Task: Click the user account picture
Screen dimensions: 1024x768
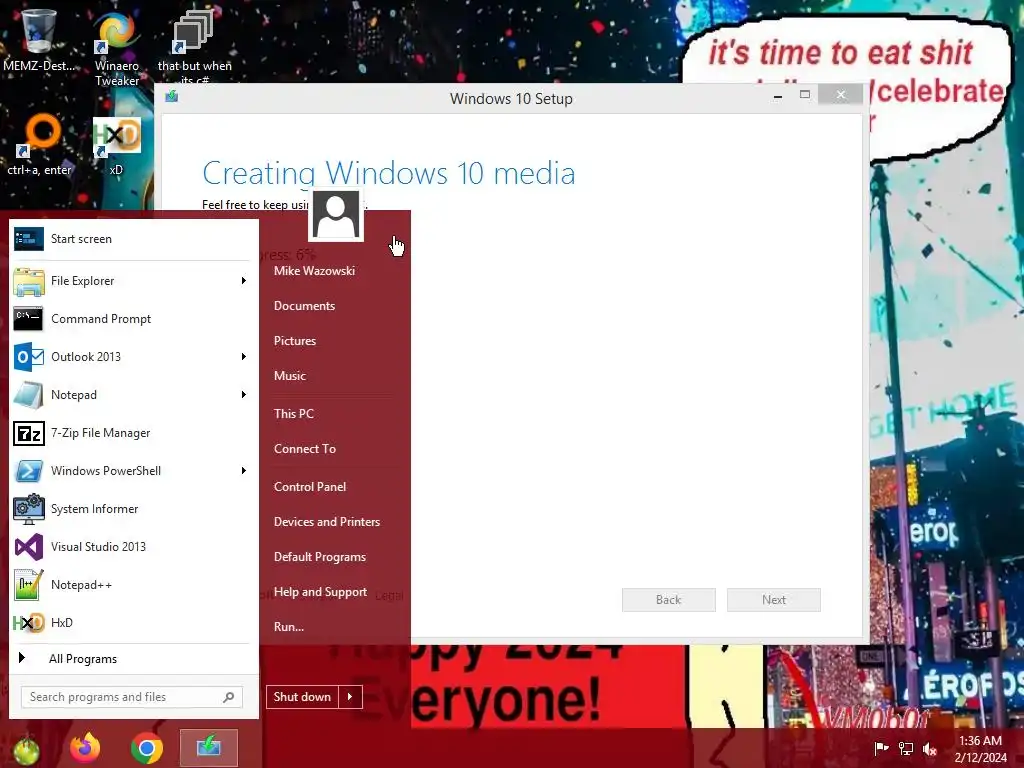Action: [336, 215]
